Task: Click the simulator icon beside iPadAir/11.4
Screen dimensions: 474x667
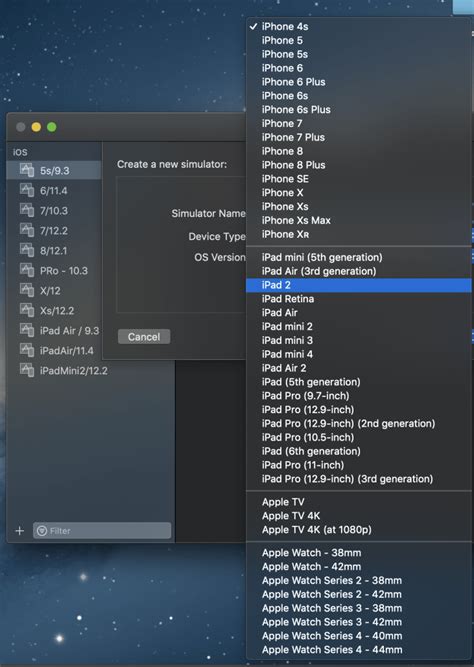Action: [x=27, y=350]
